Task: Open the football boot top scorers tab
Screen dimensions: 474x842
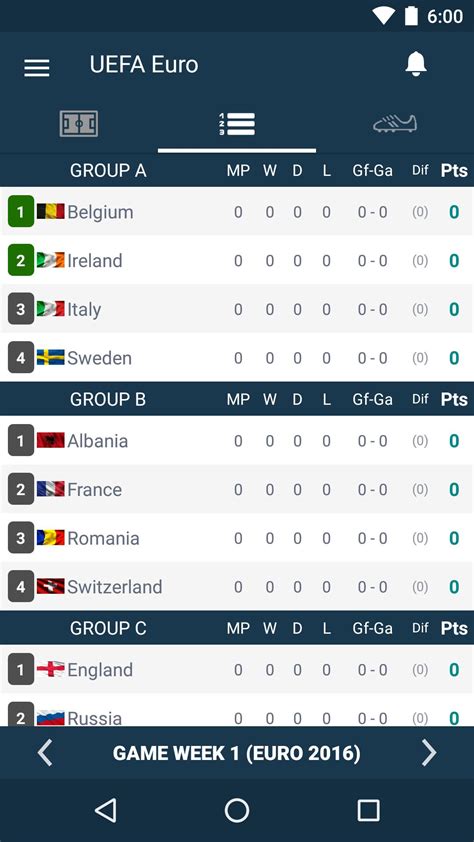Action: click(x=395, y=124)
